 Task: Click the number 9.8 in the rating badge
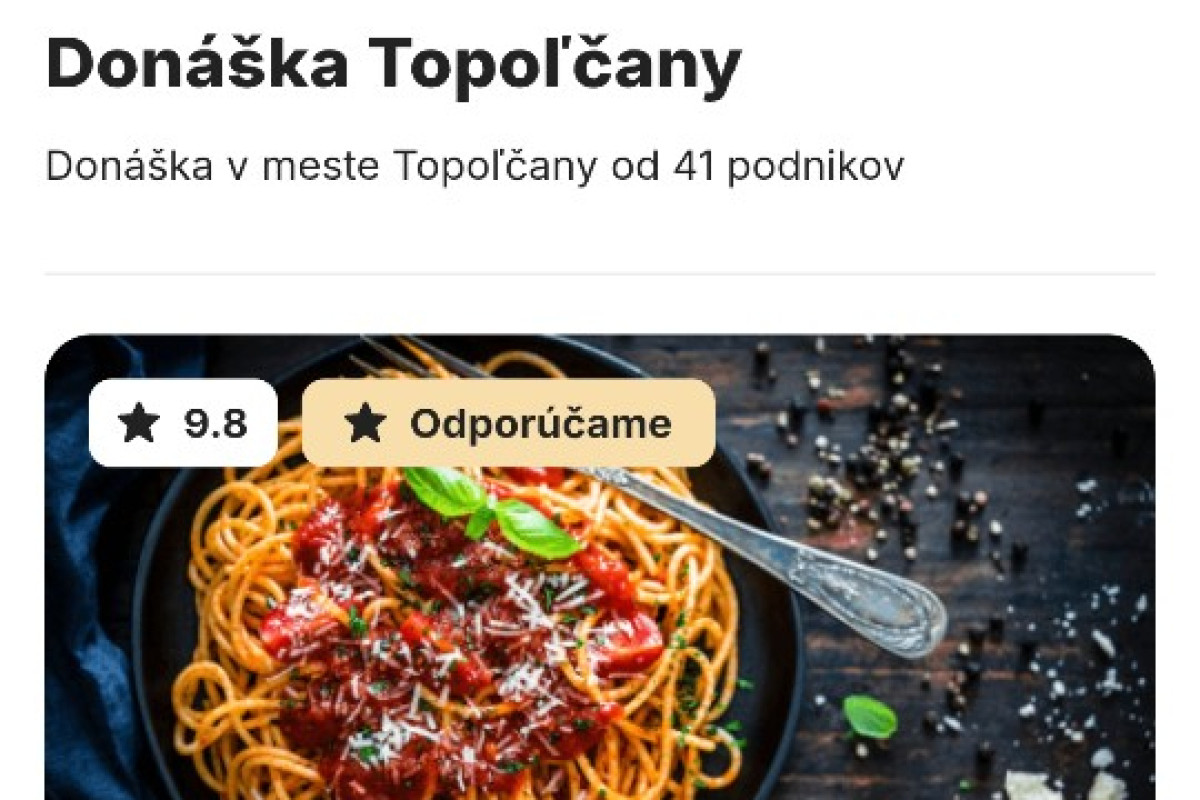(x=215, y=424)
